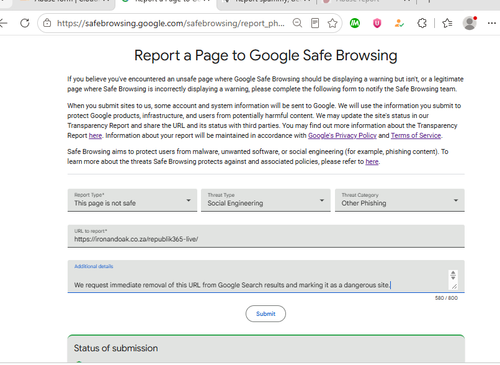Open the reader view icon in address bar
500x365 pixels.
(x=315, y=23)
